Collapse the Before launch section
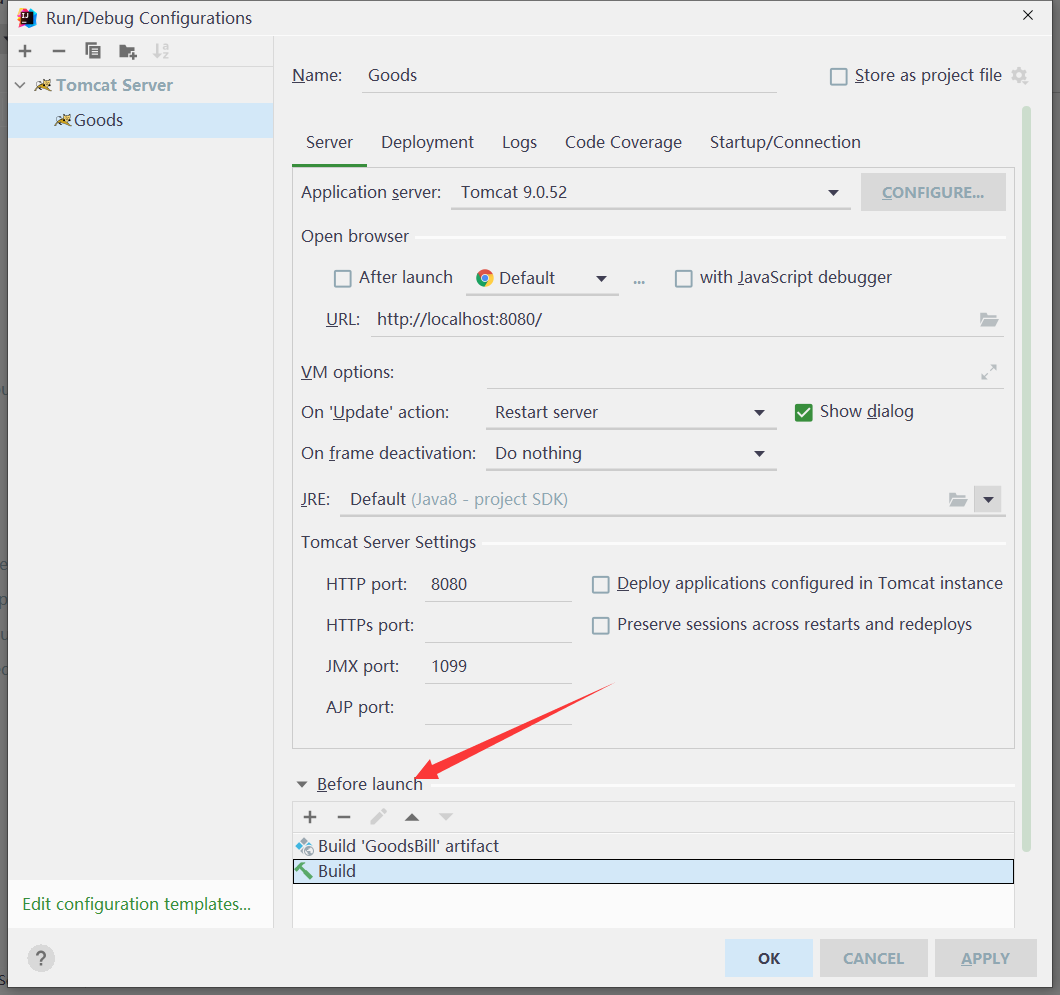 (302, 784)
